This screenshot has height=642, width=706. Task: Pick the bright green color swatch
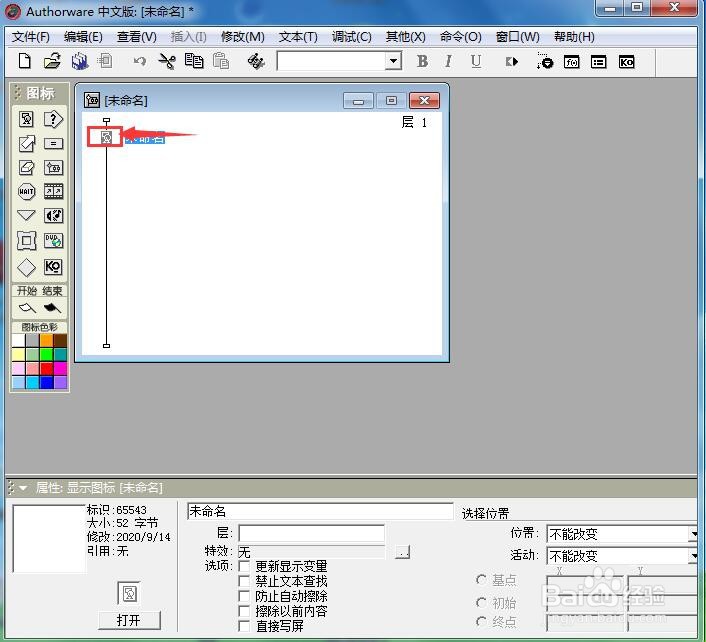click(x=46, y=354)
